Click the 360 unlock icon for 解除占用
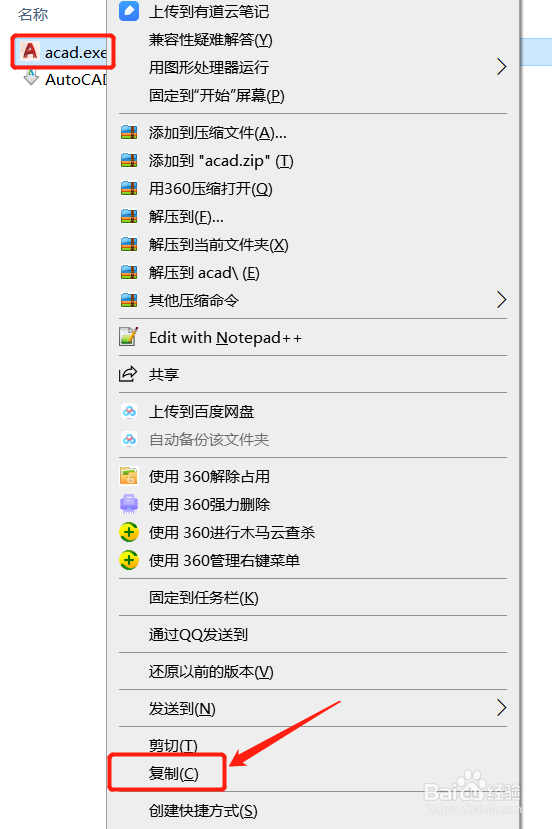Screen dimensions: 552x829 click(x=129, y=476)
